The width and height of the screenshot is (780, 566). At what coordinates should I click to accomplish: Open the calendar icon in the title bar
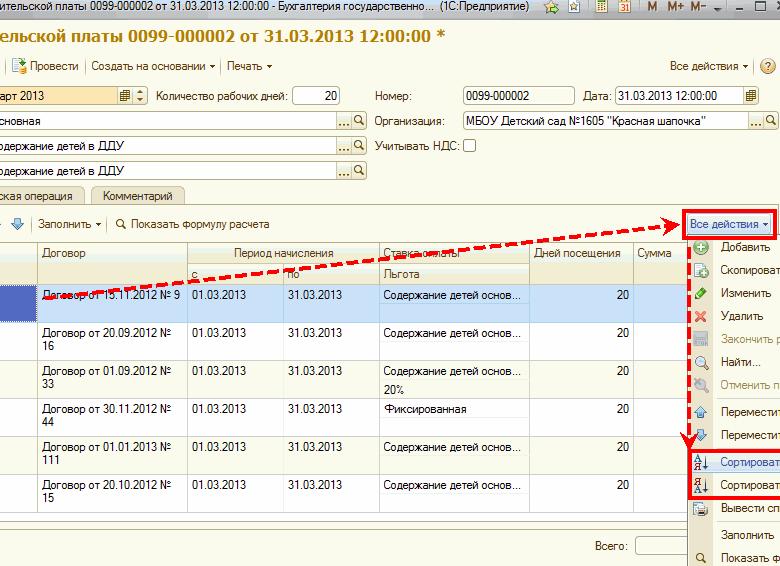pyautogui.click(x=625, y=6)
